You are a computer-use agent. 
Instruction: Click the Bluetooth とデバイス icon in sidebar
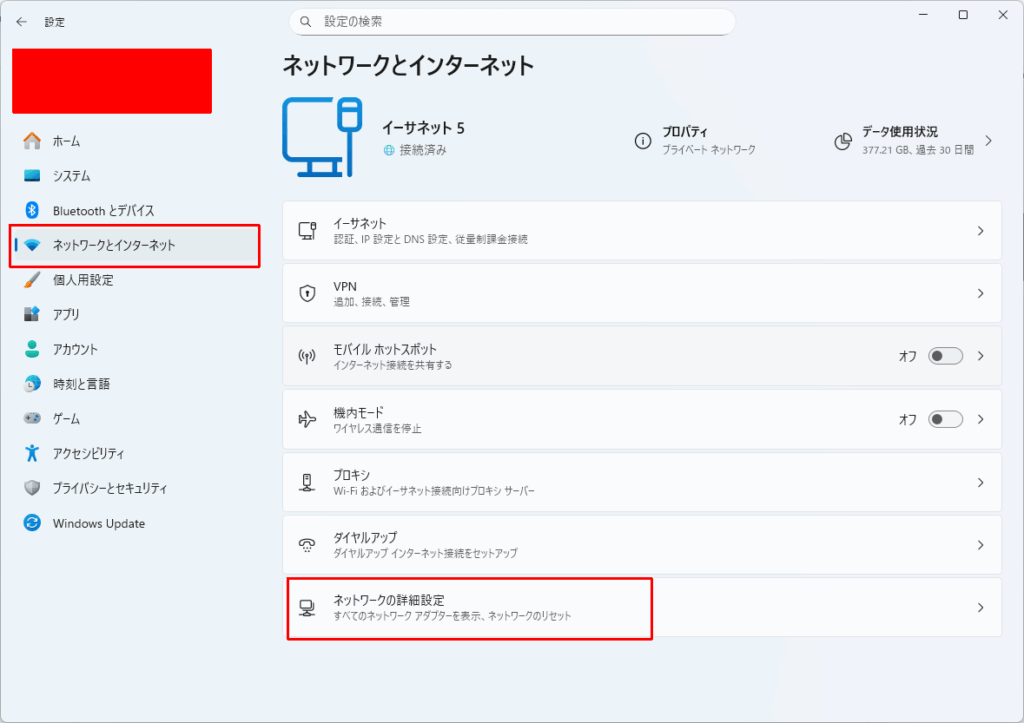point(32,211)
